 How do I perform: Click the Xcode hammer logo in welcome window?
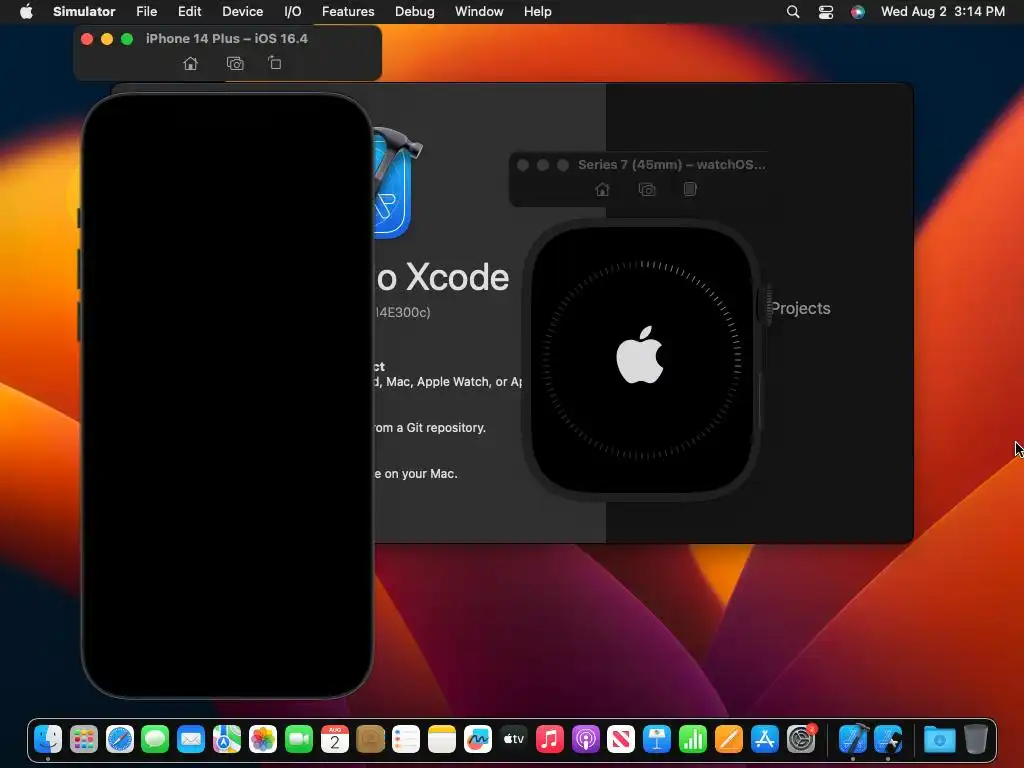coord(397,183)
